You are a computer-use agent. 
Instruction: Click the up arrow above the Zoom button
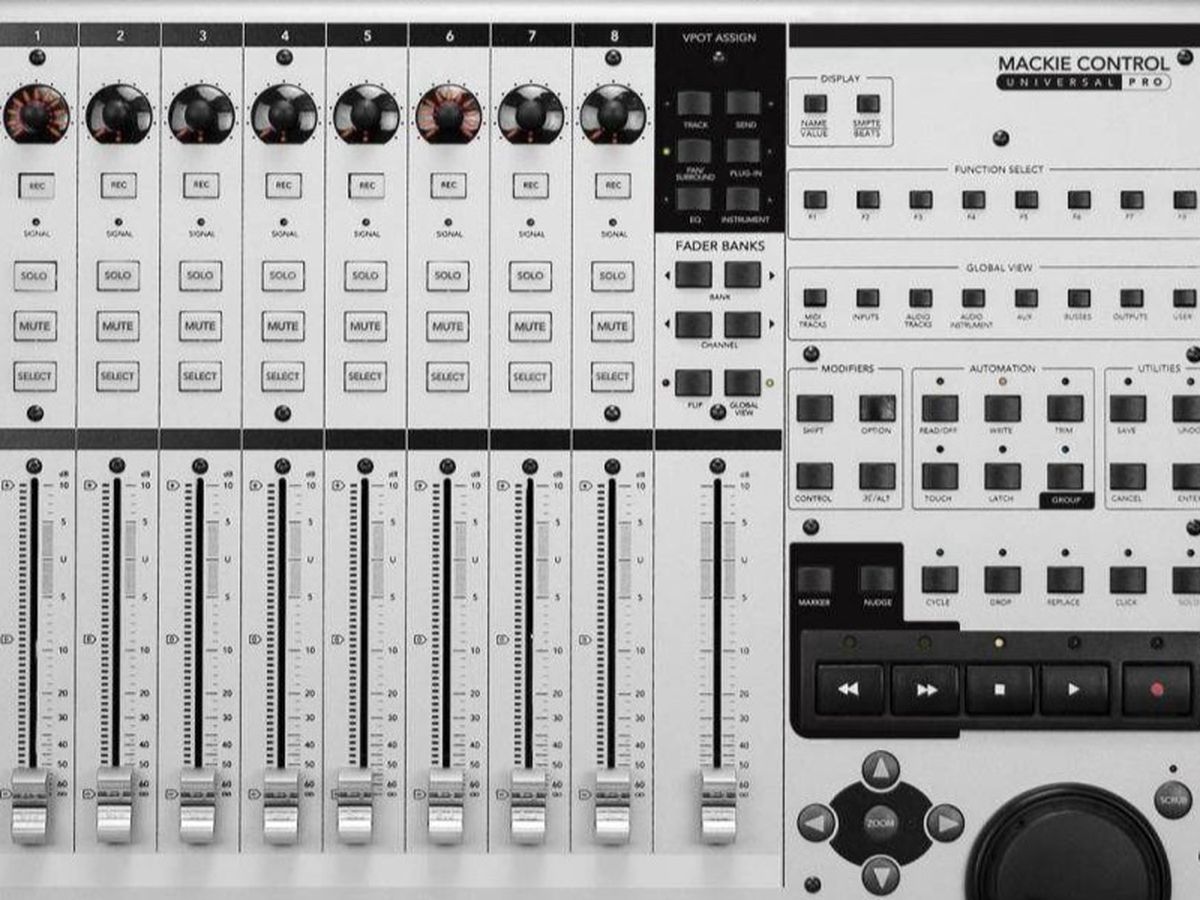[881, 770]
